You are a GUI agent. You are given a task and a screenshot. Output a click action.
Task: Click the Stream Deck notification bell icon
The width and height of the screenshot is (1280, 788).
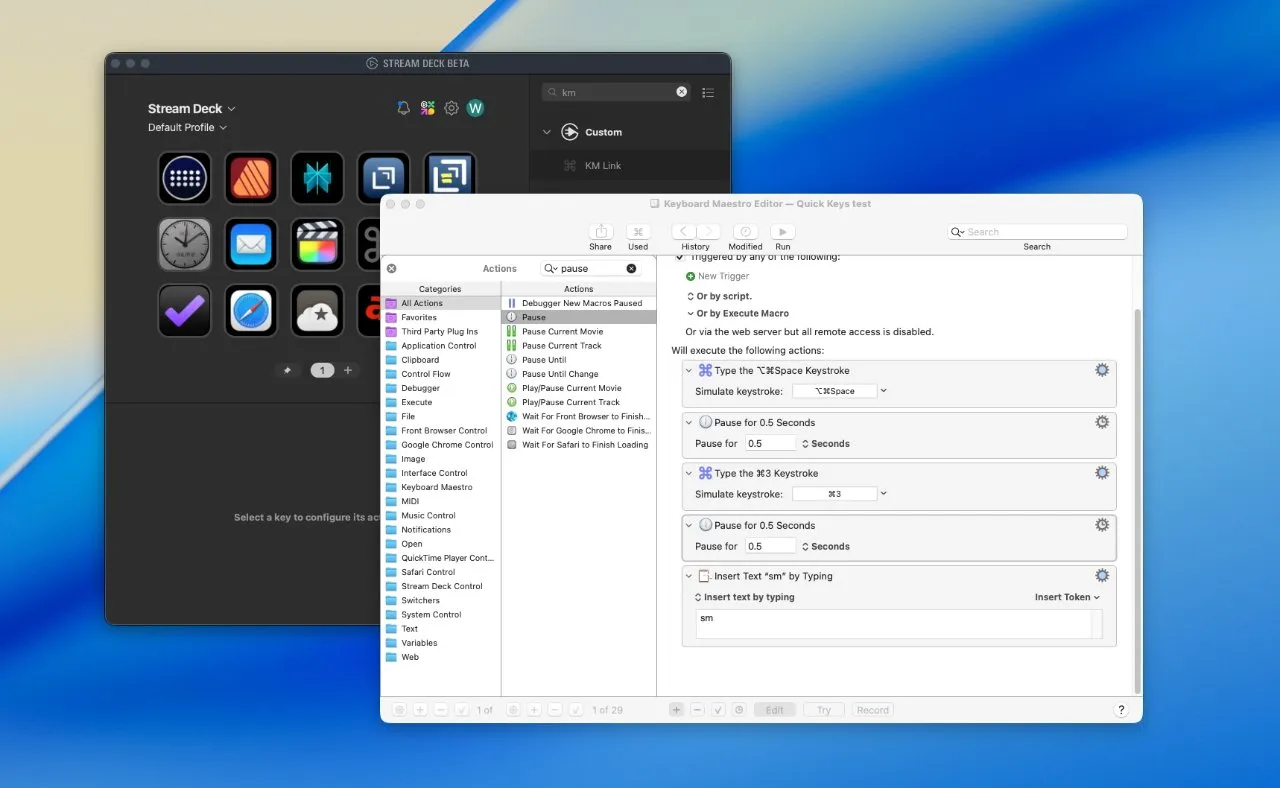tap(404, 108)
